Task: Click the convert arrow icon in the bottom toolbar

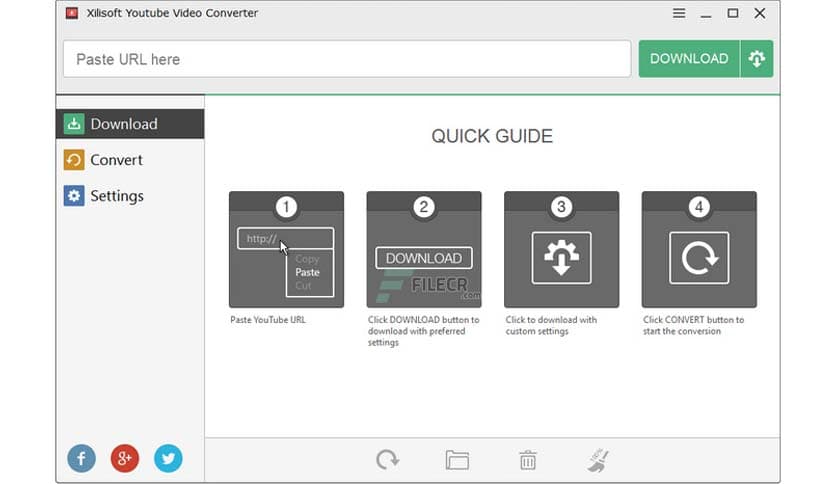Action: (387, 459)
